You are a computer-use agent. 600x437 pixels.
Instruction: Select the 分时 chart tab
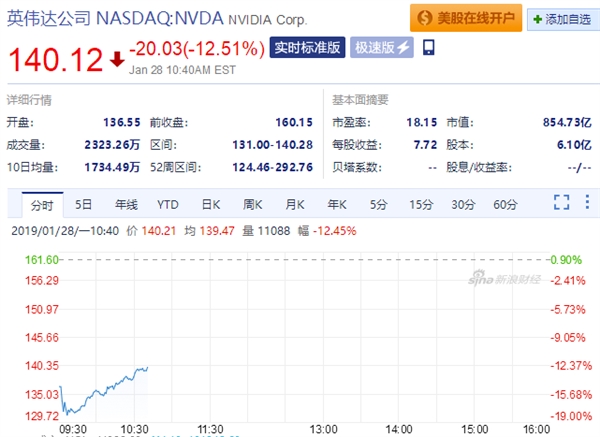point(41,205)
